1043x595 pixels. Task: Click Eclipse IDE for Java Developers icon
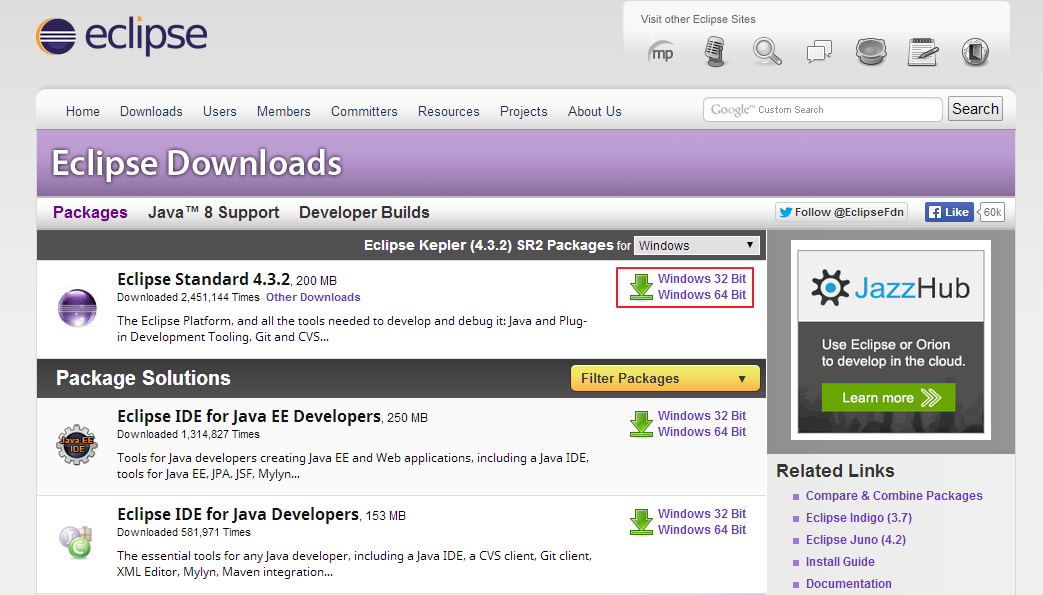pyautogui.click(x=76, y=542)
